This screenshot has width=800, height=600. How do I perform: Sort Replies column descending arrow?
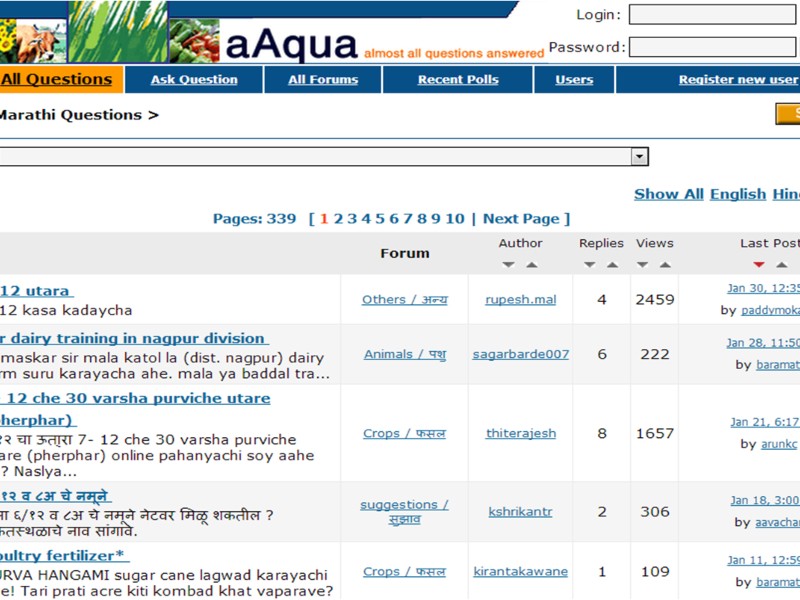coord(589,265)
